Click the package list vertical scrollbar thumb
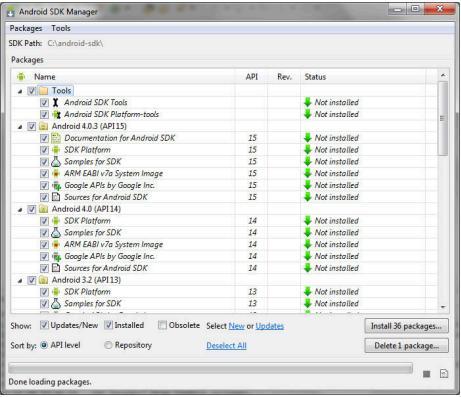 pyautogui.click(x=443, y=118)
